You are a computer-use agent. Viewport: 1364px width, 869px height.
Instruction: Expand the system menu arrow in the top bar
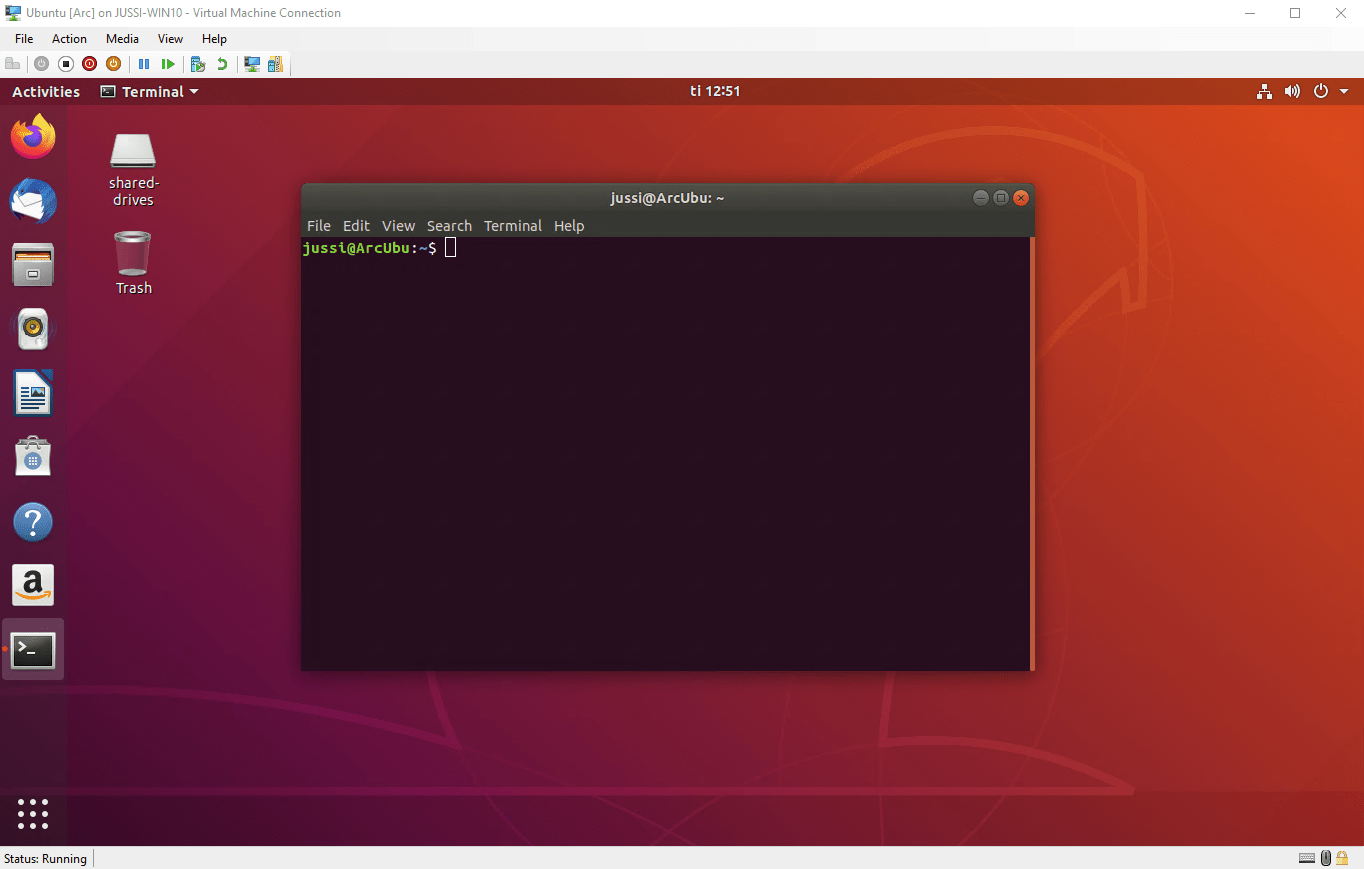(x=1345, y=91)
